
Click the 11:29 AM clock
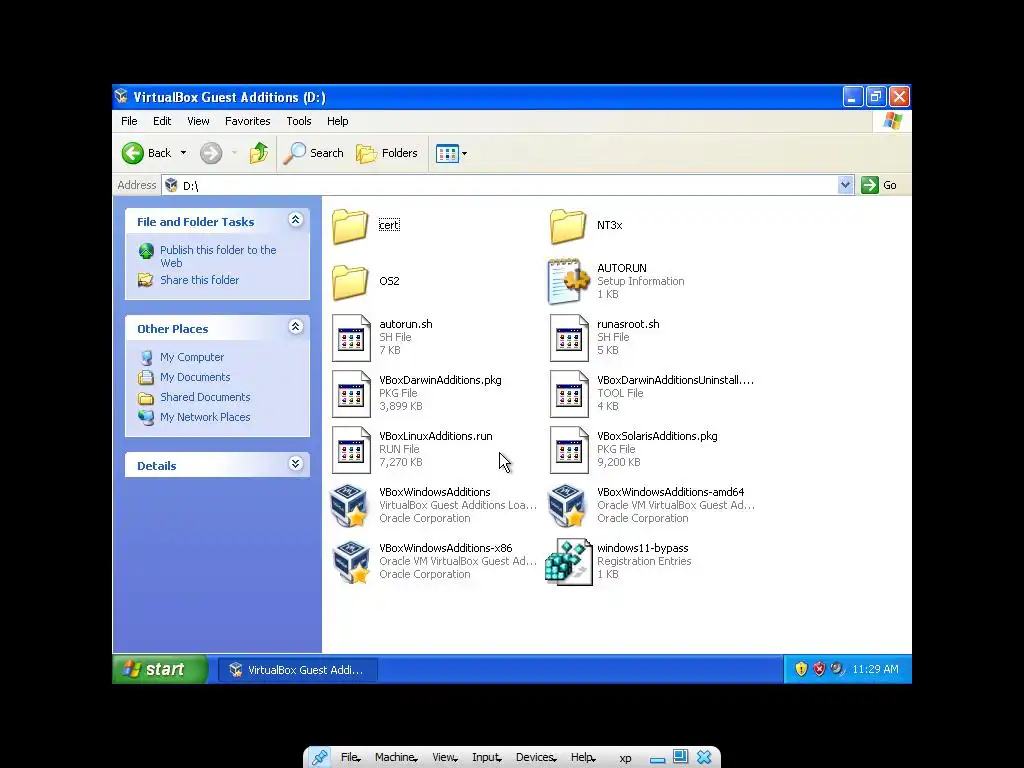click(x=875, y=669)
